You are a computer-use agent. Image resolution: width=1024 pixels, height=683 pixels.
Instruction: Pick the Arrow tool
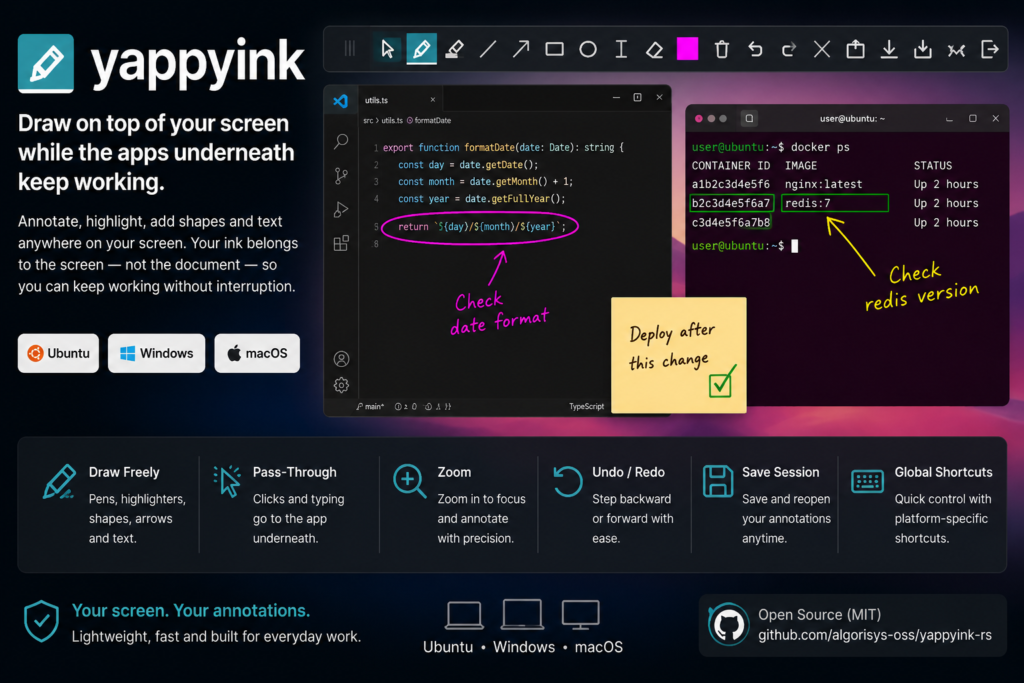(521, 49)
